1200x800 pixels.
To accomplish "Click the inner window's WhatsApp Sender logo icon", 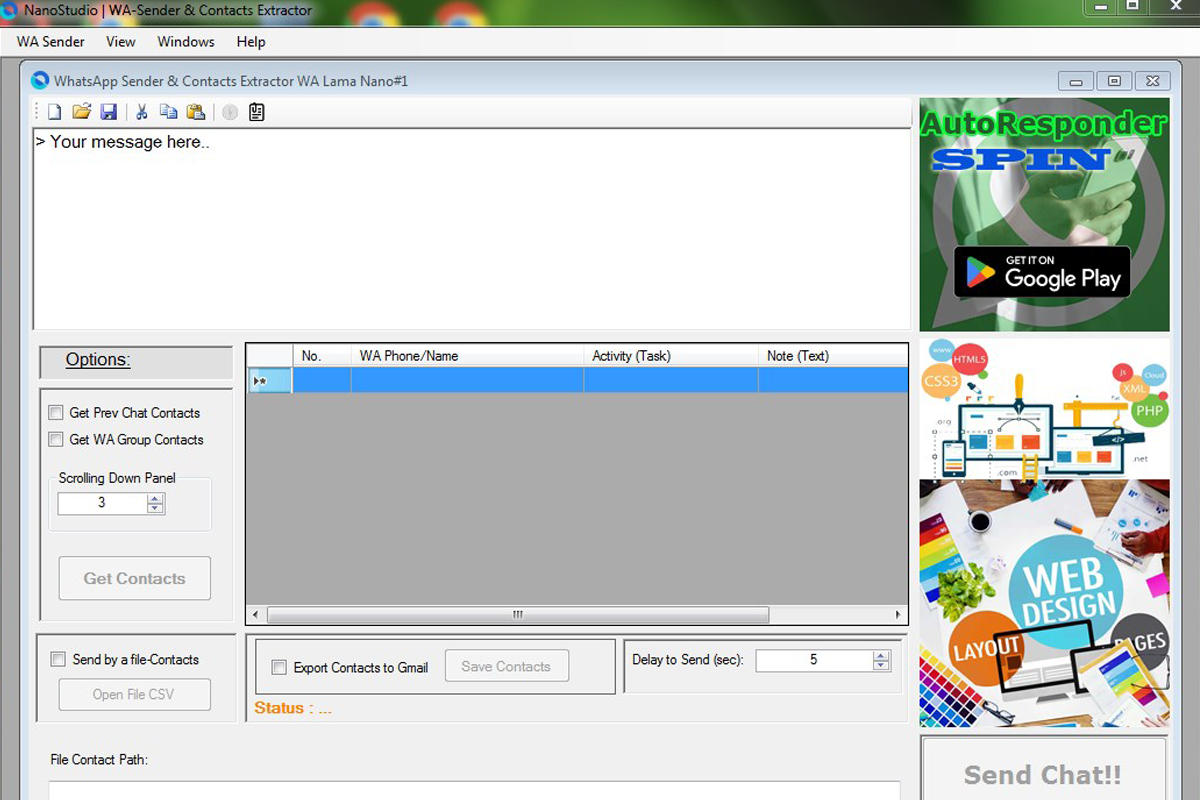I will tap(40, 80).
